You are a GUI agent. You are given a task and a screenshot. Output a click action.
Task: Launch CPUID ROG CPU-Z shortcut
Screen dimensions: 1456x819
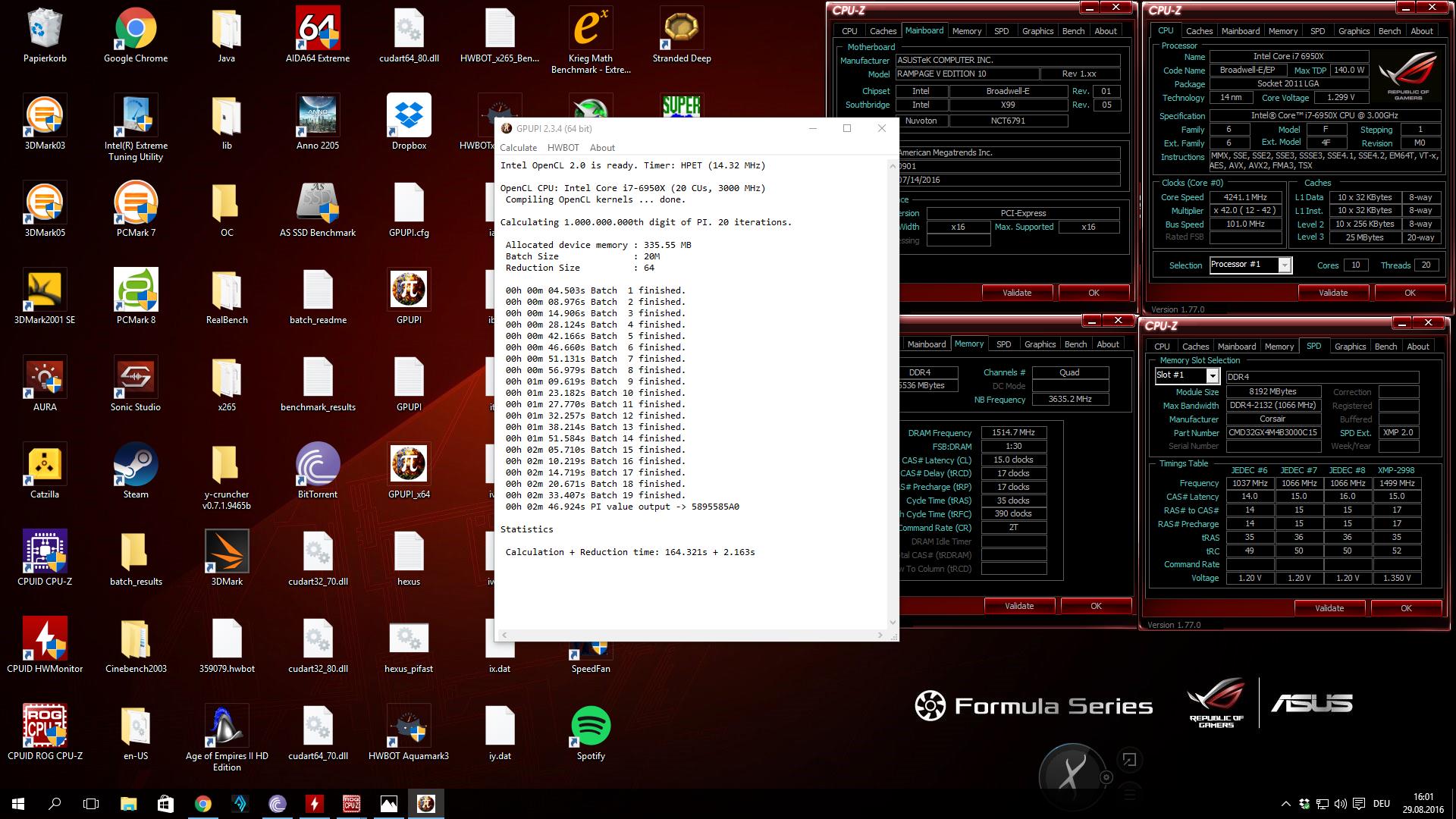pos(45,733)
